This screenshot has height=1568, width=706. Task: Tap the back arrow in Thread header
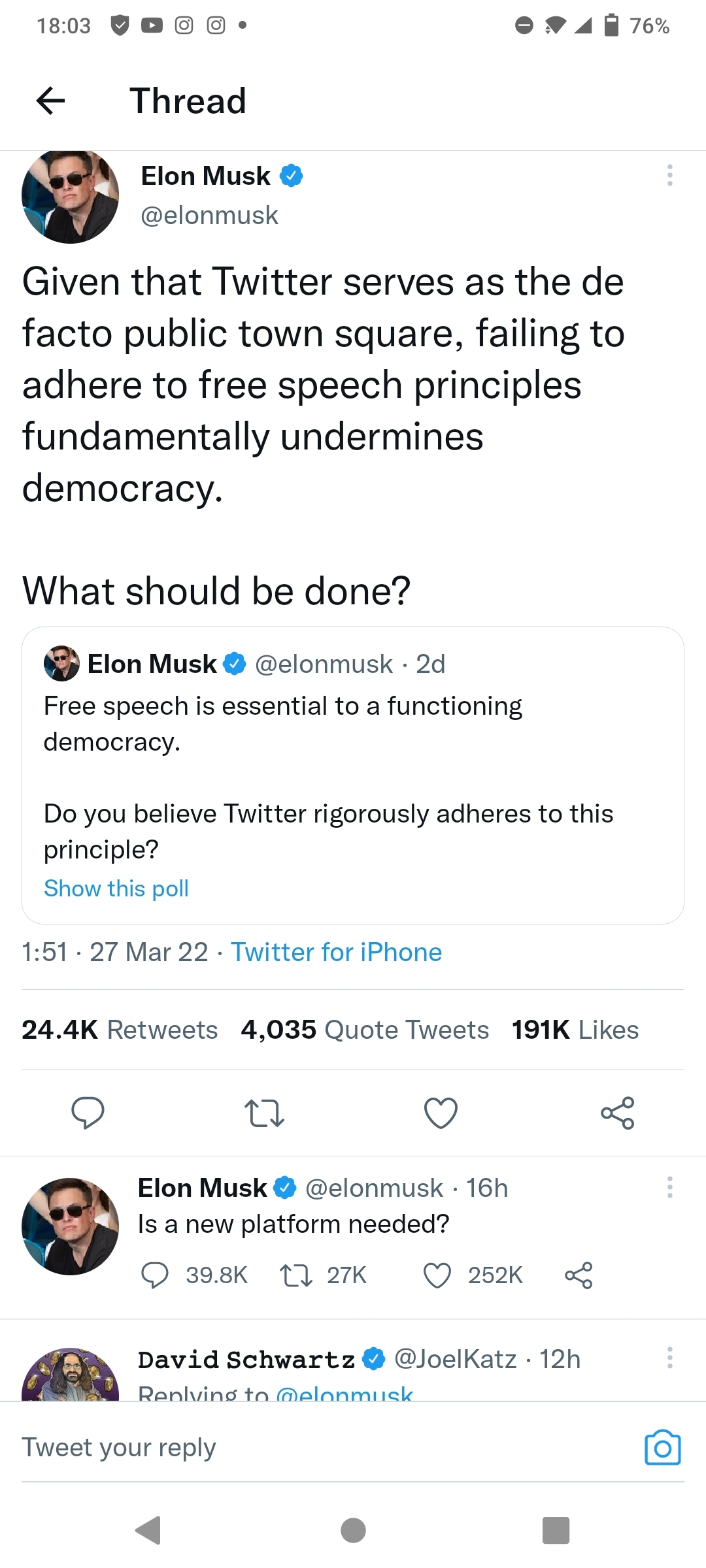pos(50,101)
